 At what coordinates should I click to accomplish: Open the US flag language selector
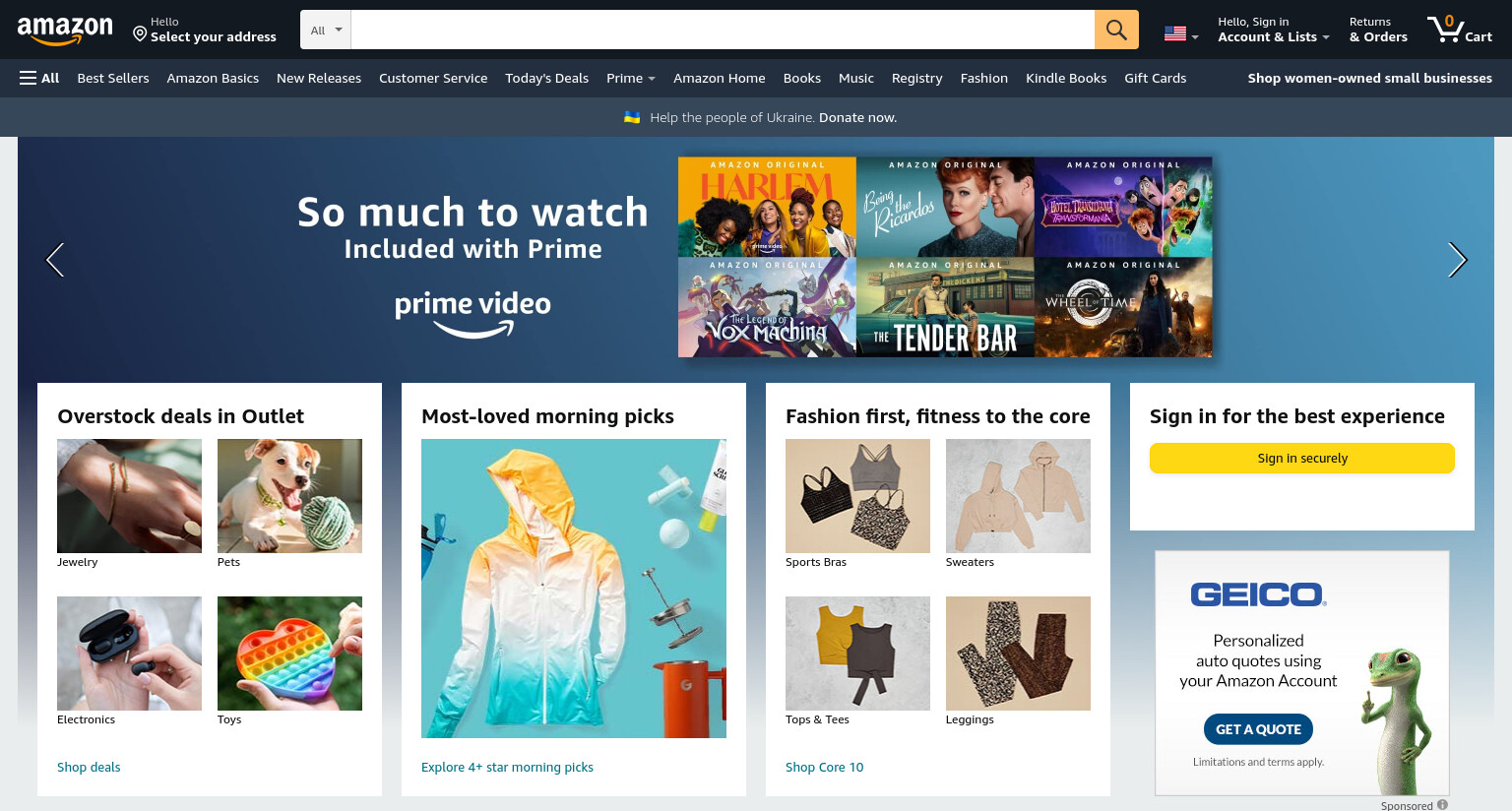point(1181,34)
